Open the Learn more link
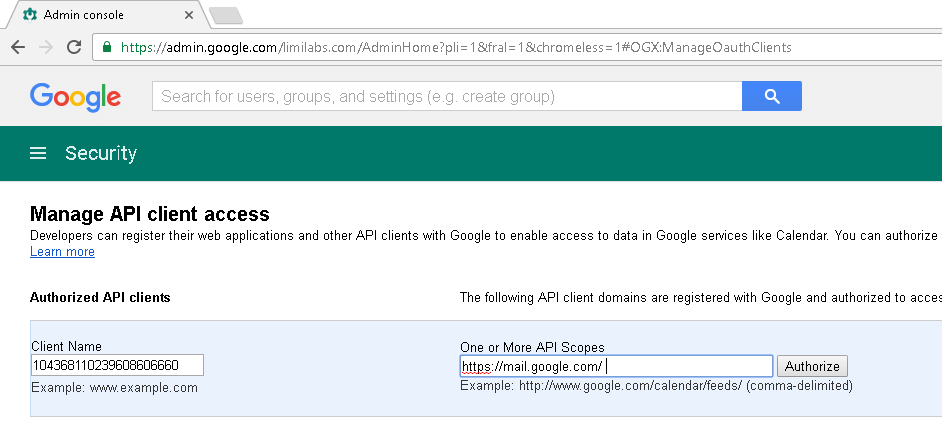Image resolution: width=942 pixels, height=423 pixels. tap(62, 252)
